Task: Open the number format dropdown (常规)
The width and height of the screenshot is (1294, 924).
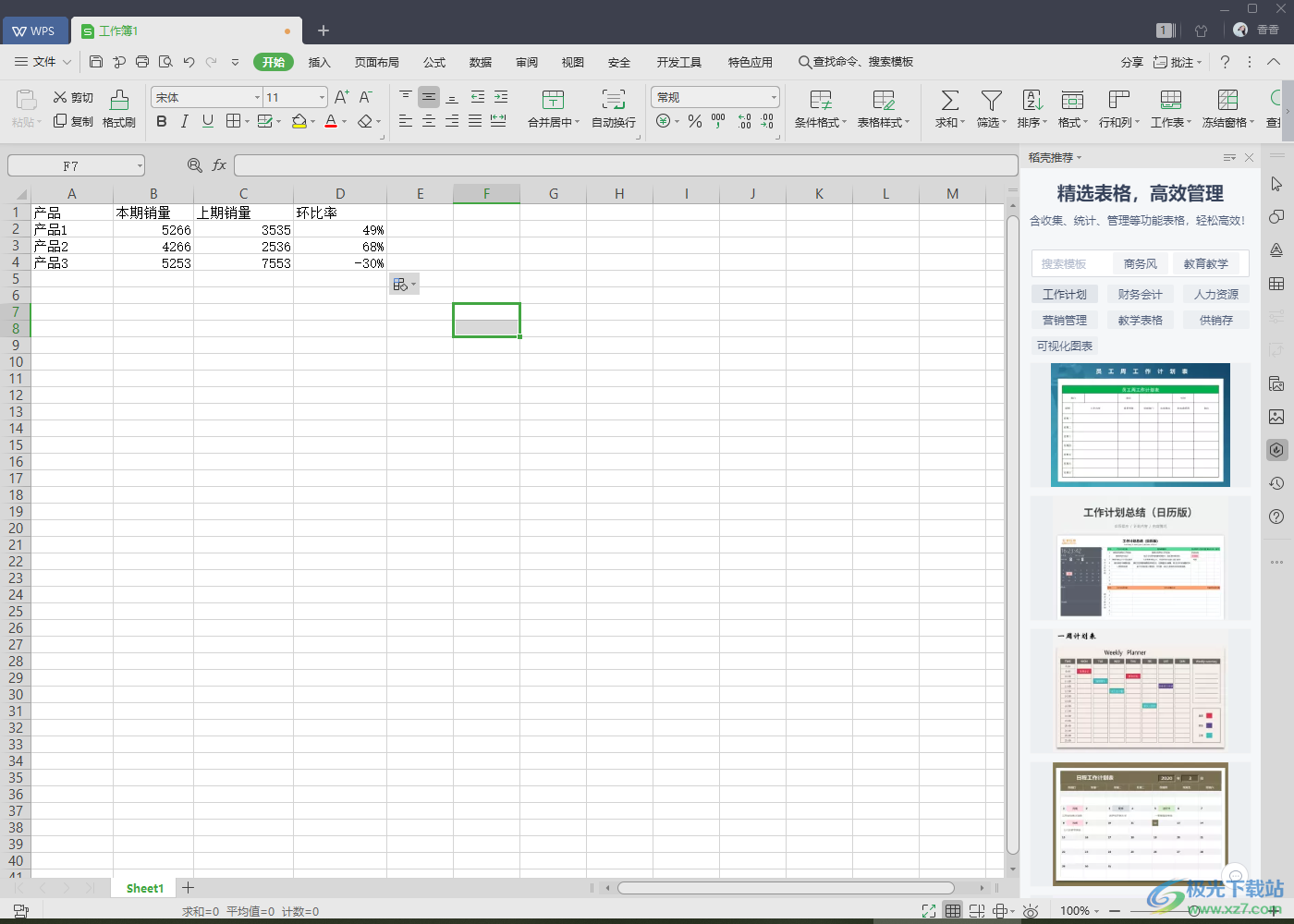Action: pyautogui.click(x=774, y=97)
